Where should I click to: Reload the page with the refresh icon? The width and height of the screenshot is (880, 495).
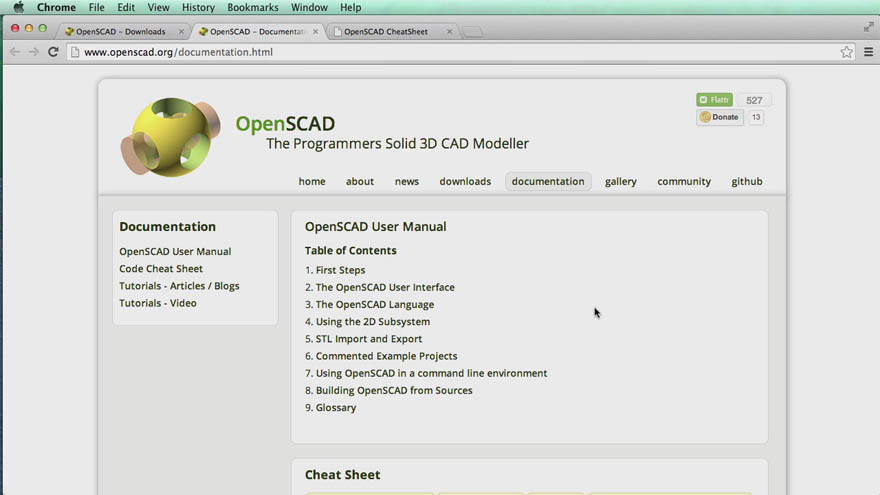53,52
